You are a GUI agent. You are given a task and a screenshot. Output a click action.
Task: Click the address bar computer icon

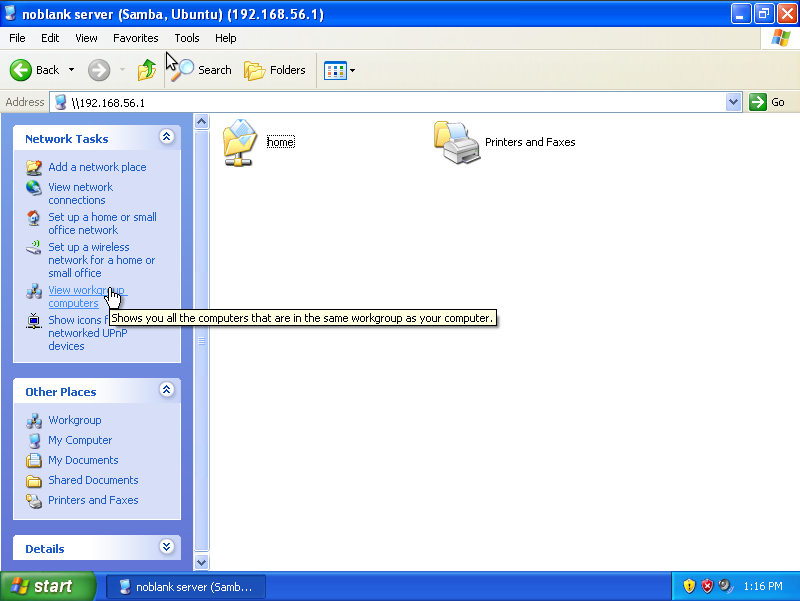60,103
